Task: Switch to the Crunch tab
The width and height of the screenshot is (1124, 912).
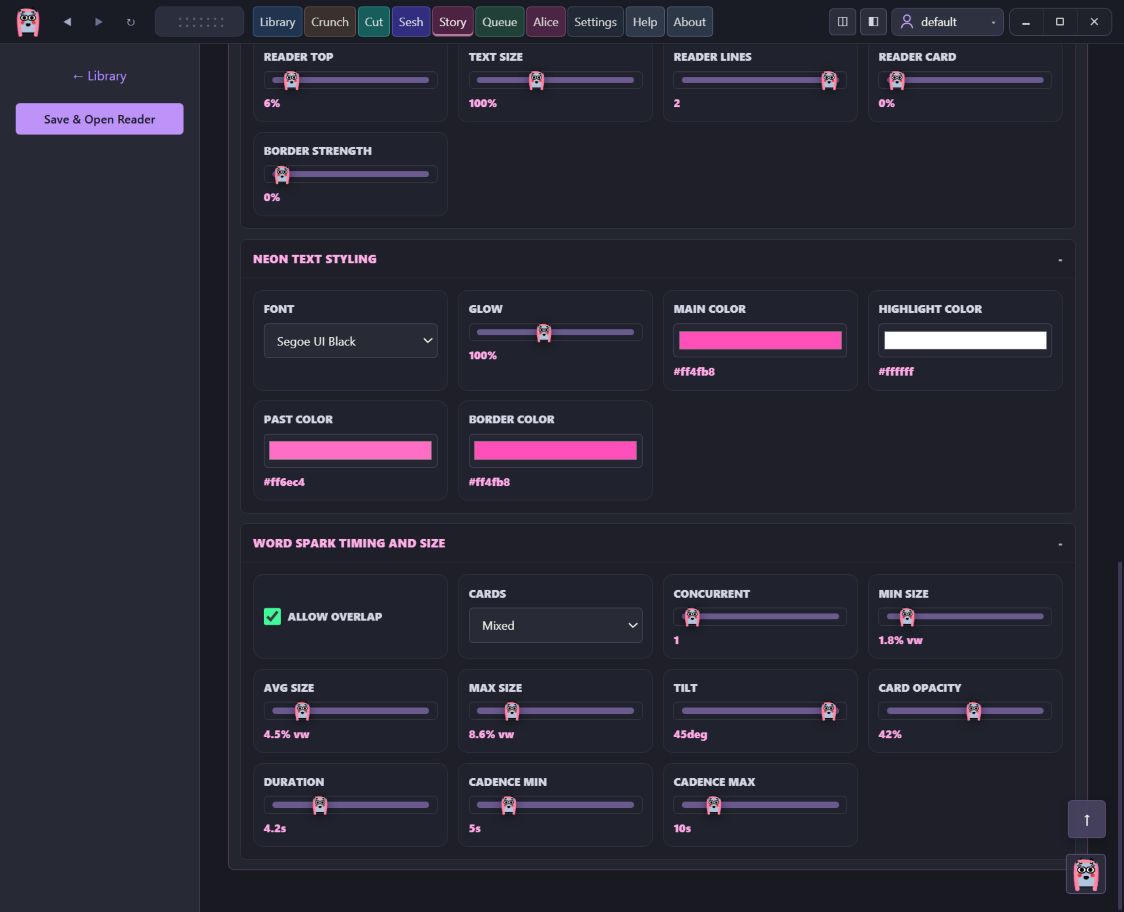Action: pyautogui.click(x=330, y=22)
